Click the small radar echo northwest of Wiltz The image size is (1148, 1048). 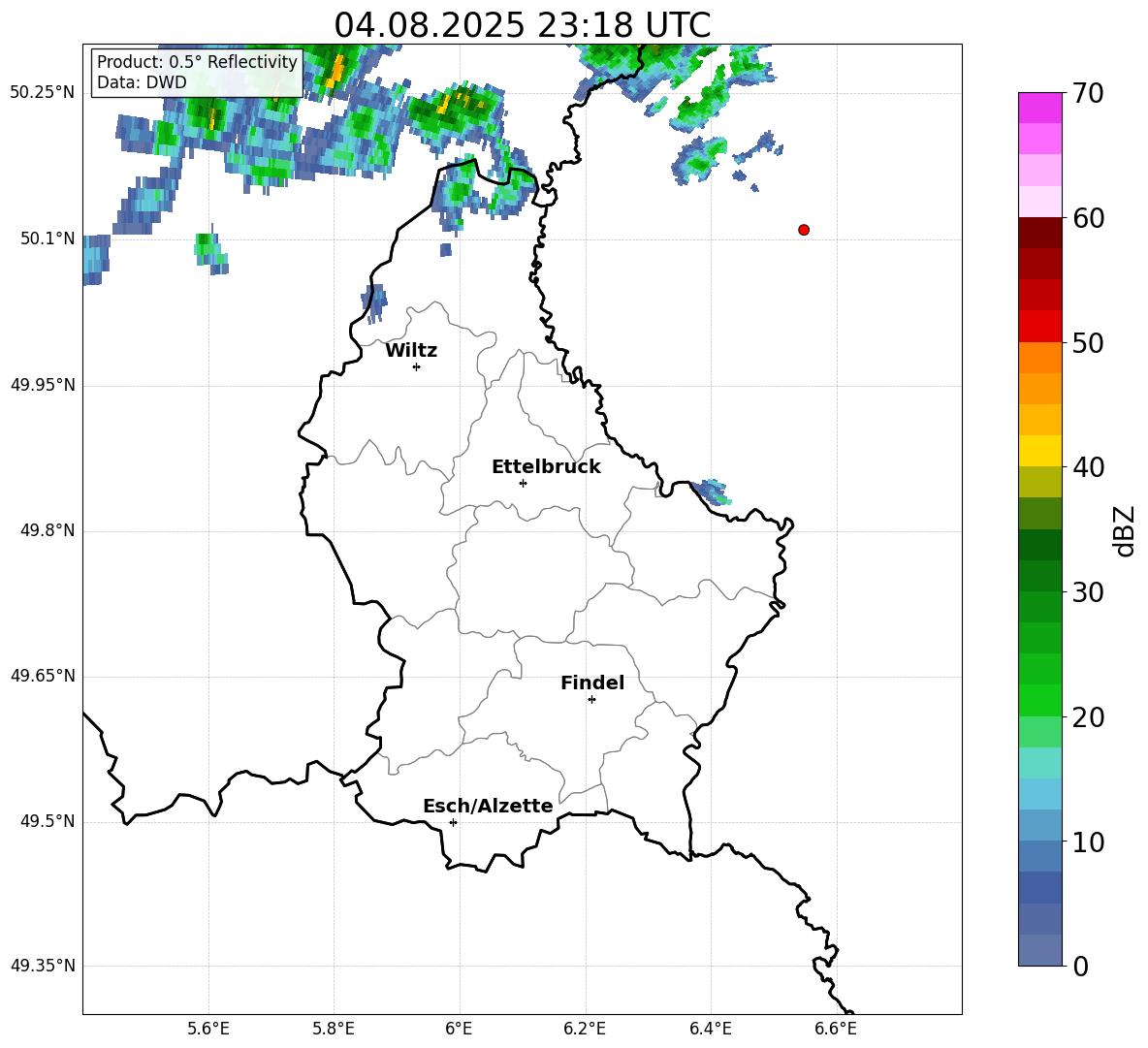point(374,303)
